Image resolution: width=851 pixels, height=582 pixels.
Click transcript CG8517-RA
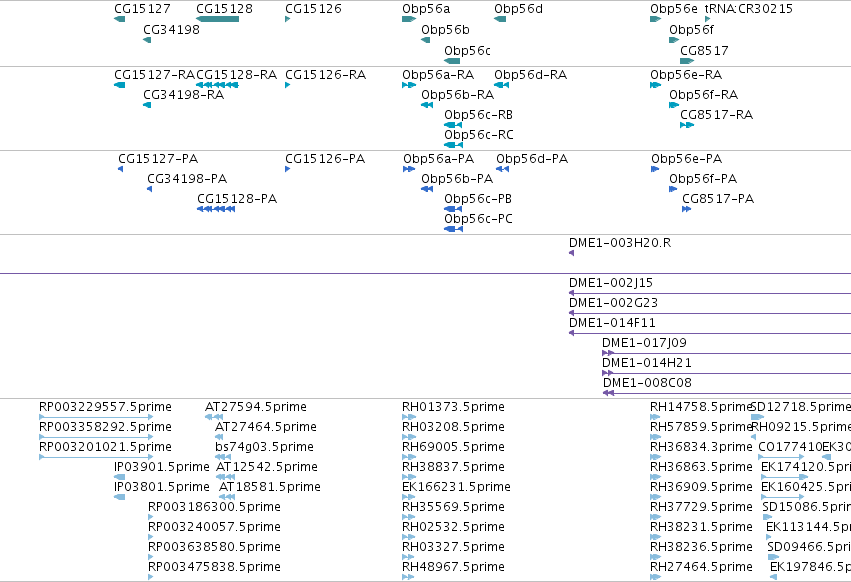[716, 115]
